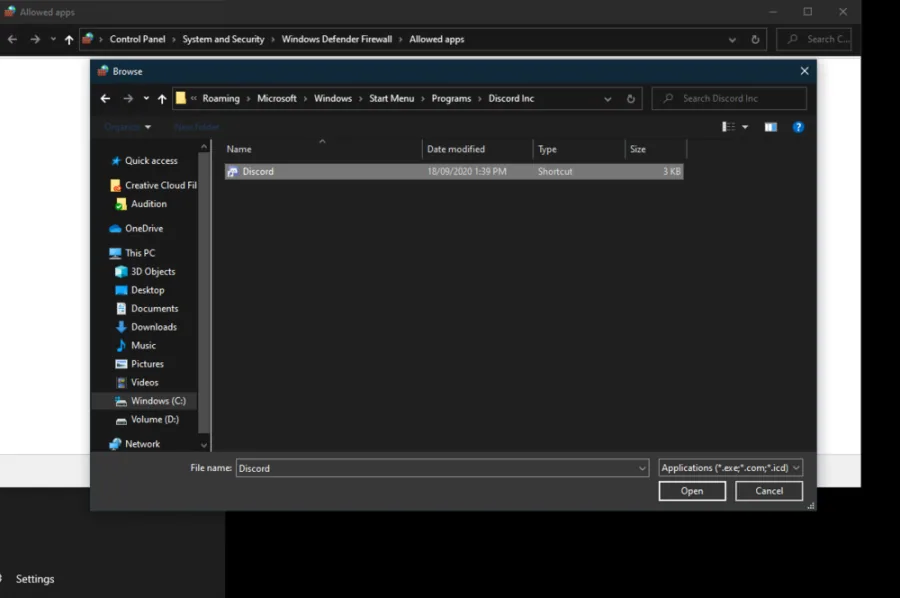This screenshot has width=900, height=598.
Task: Expand Allowed apps address dropdown
Action: [732, 40]
